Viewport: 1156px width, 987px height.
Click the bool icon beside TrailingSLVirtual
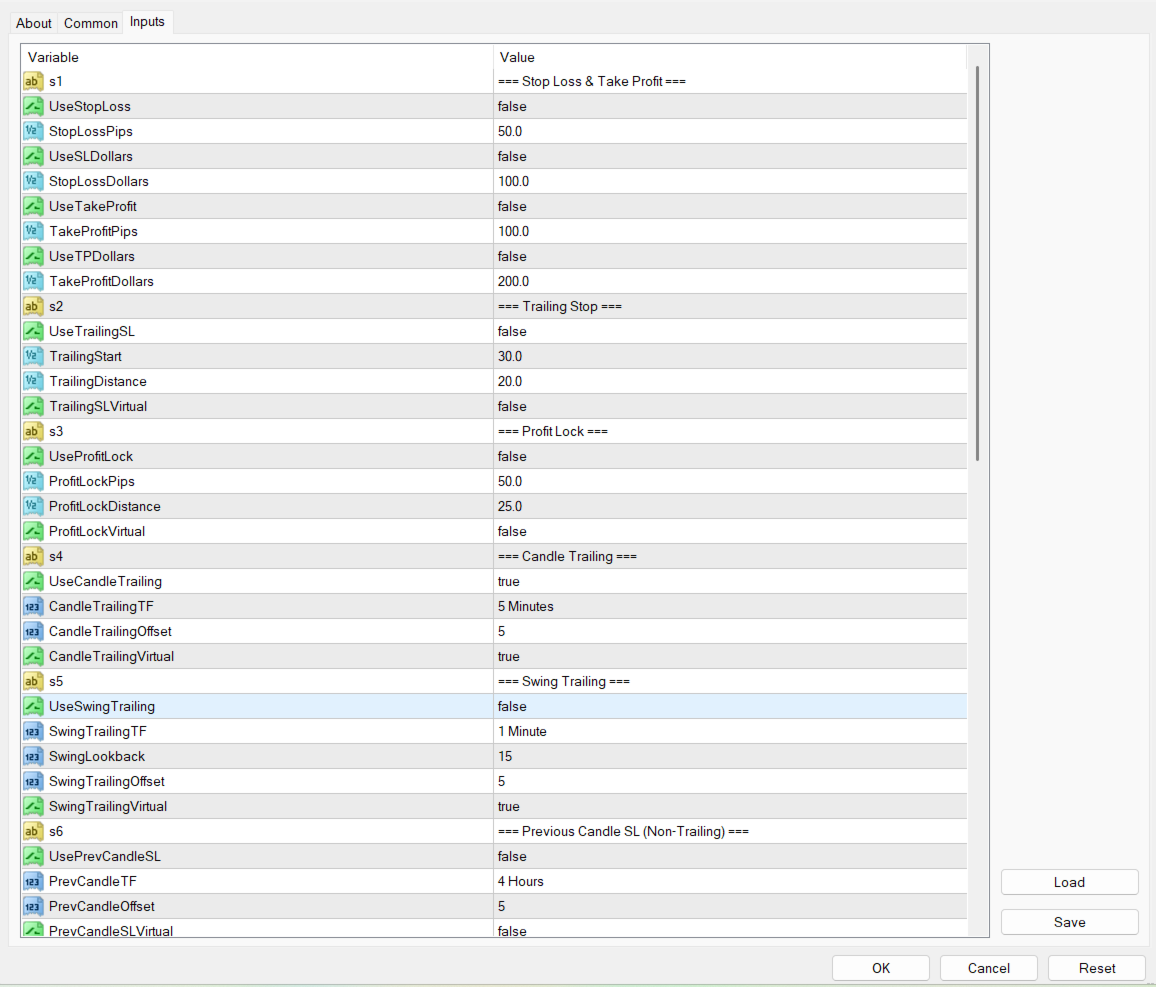click(x=33, y=406)
